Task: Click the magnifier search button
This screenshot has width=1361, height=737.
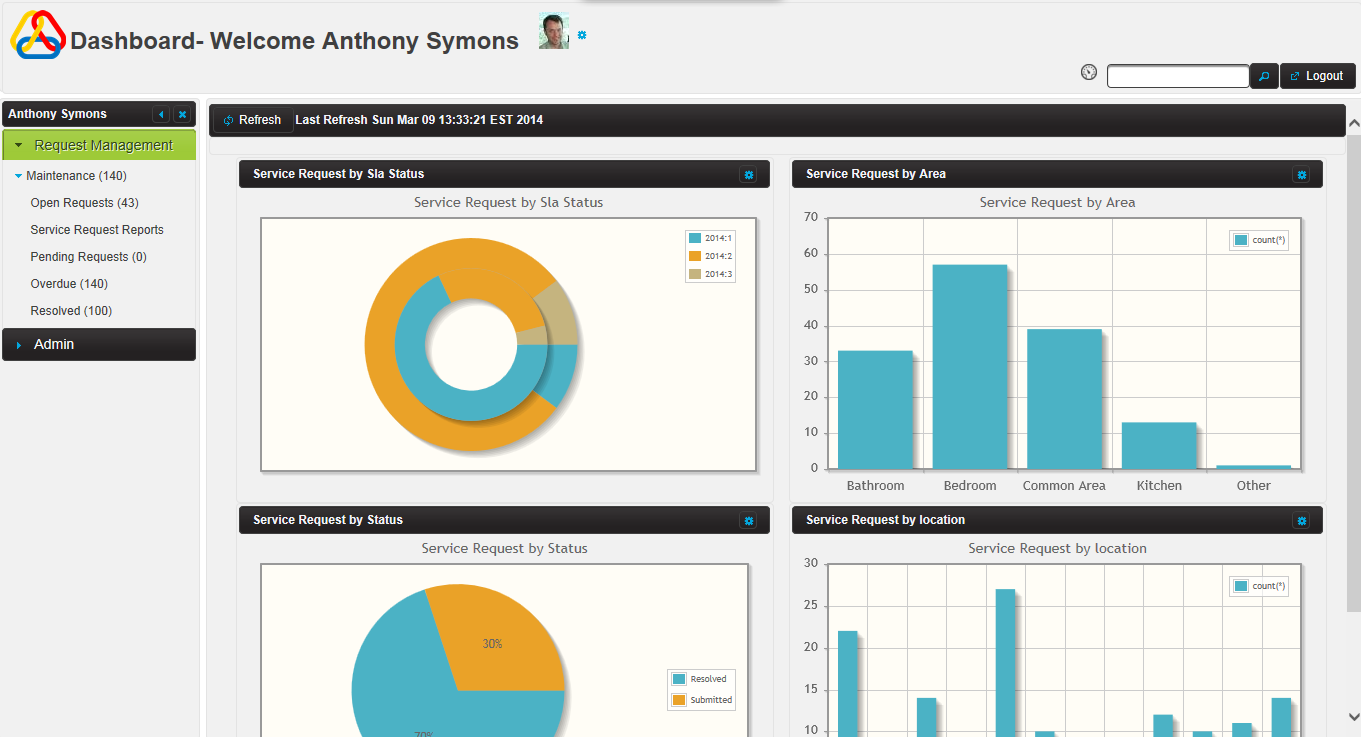Action: coord(1264,76)
